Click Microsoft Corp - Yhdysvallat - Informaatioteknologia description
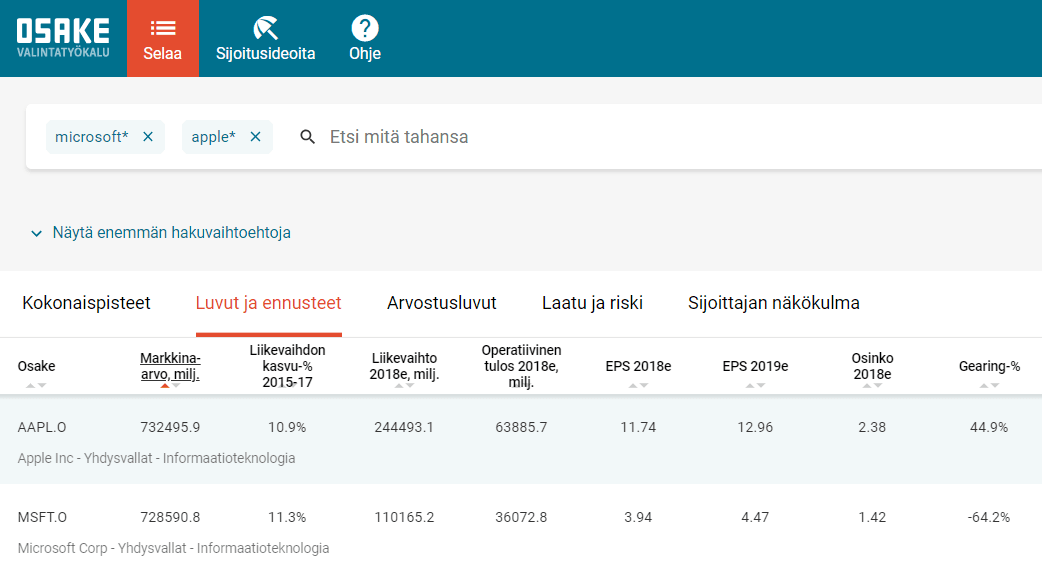The width and height of the screenshot is (1042, 565). coord(173,548)
